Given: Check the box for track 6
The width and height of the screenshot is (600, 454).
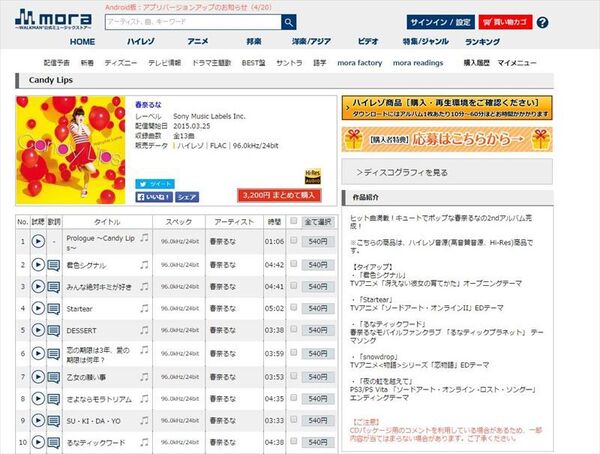Looking at the screenshot, I should click(293, 352).
